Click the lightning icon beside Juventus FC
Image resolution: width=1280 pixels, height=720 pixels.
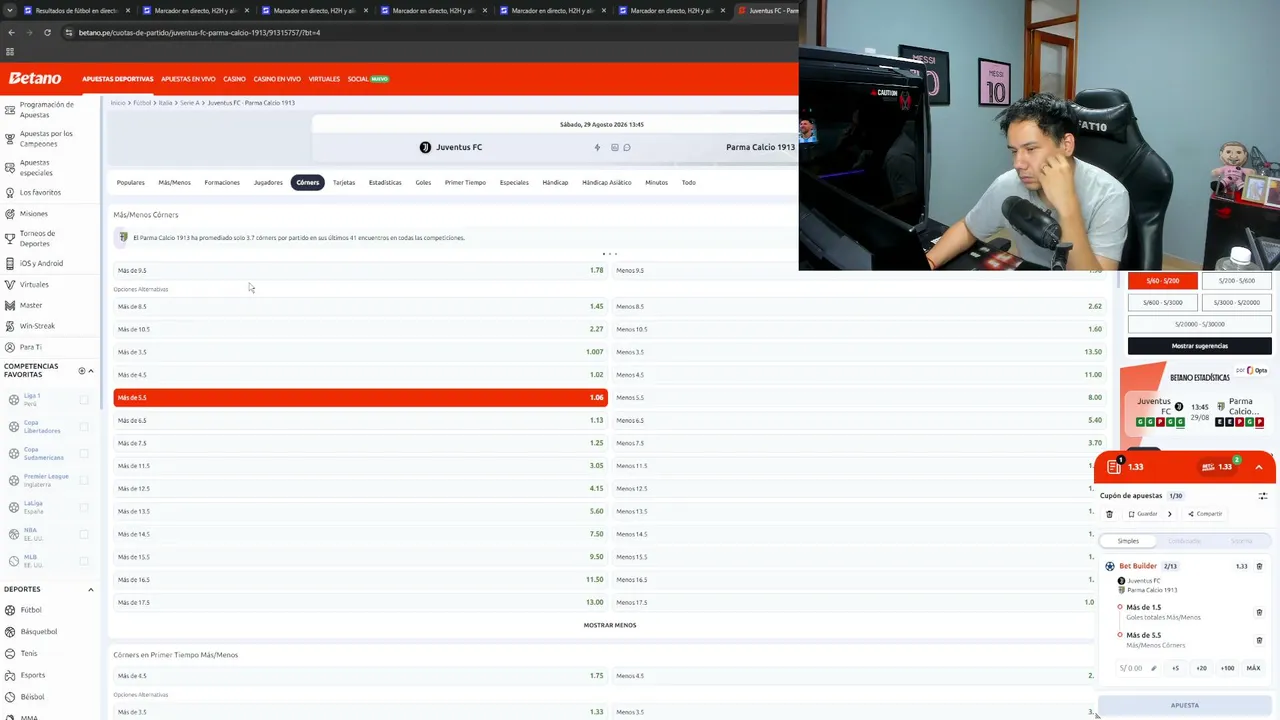pos(597,147)
